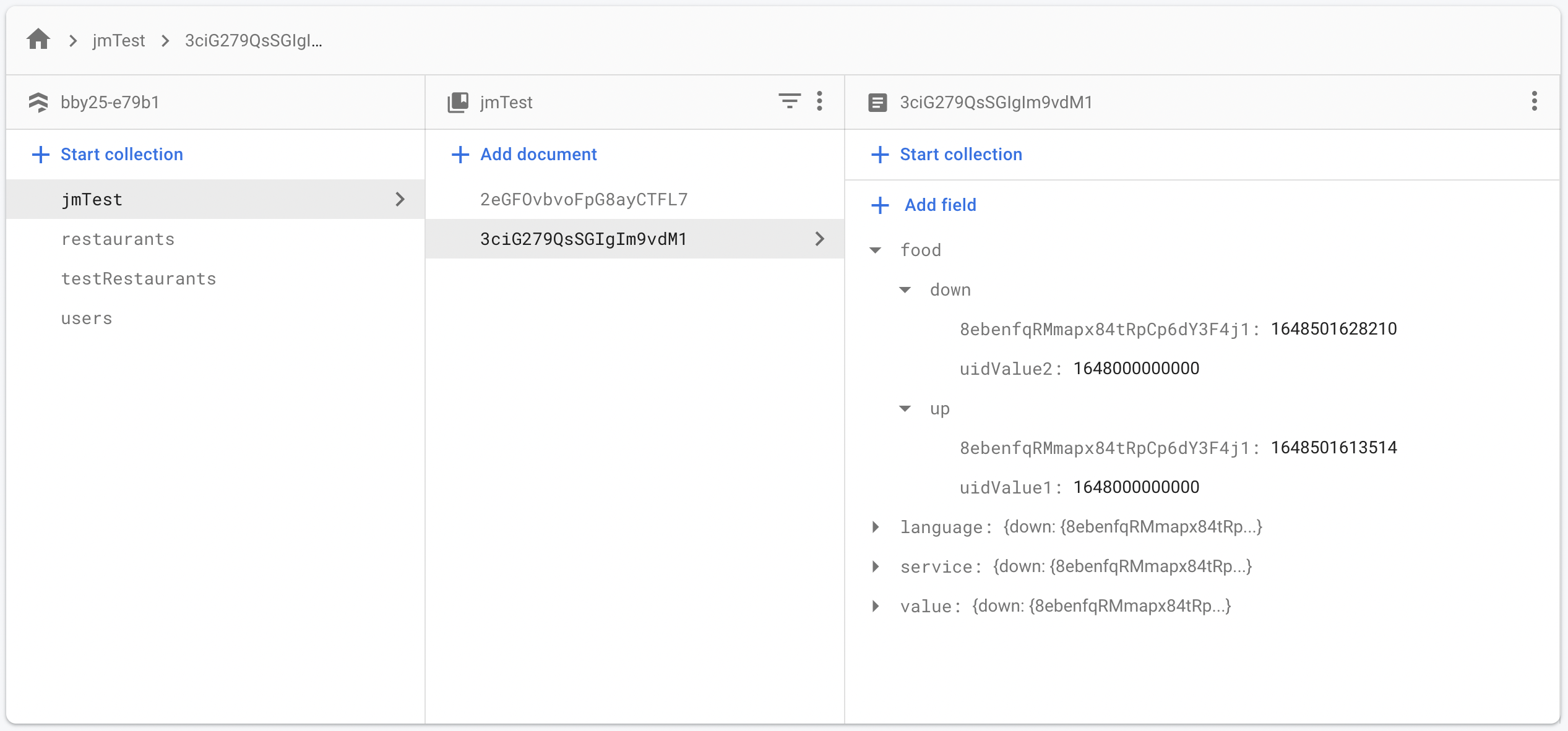The image size is (1568, 731).
Task: Click Start collection in document panel
Action: tap(961, 153)
